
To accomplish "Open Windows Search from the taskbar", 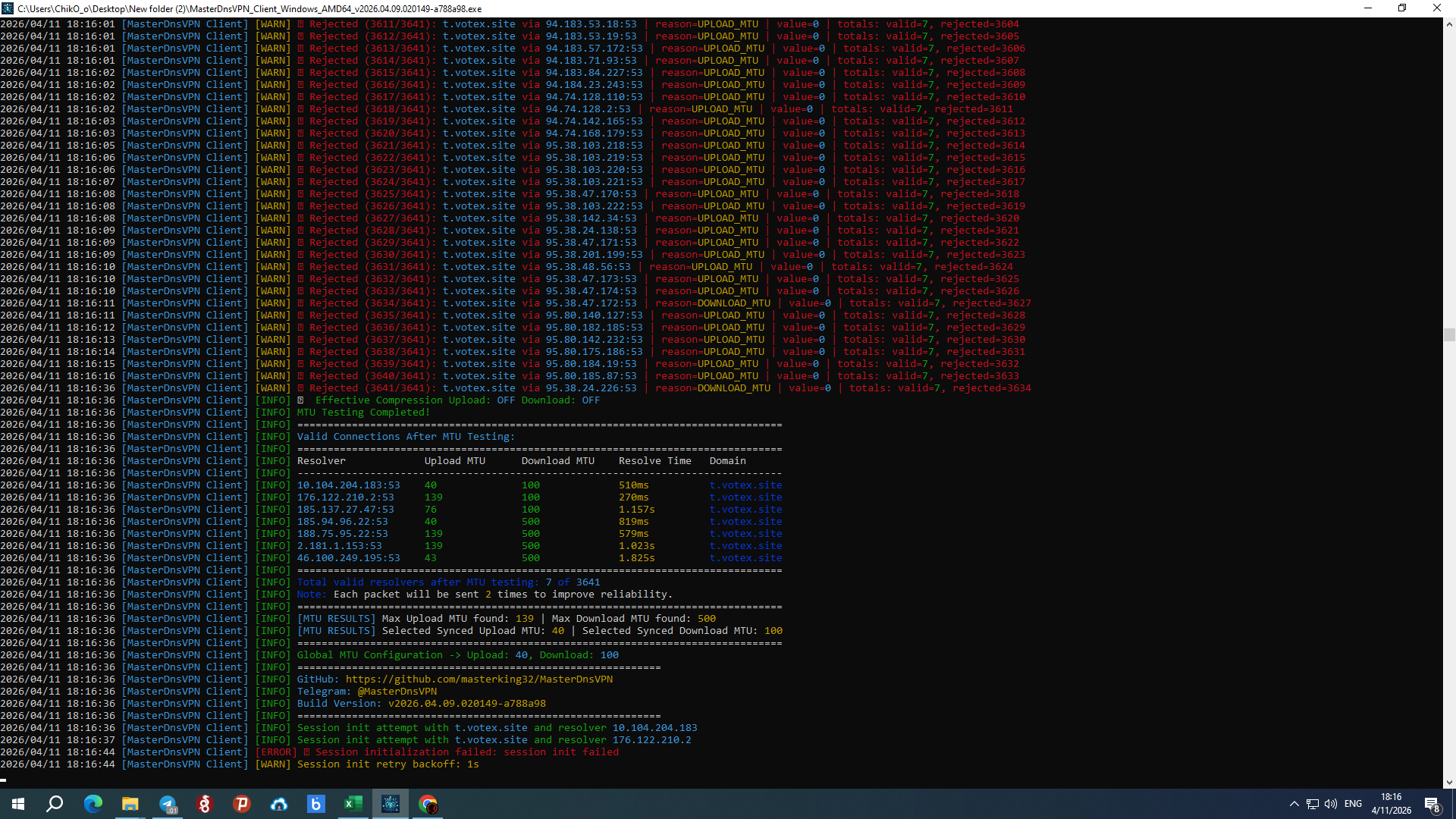I will 55,804.
